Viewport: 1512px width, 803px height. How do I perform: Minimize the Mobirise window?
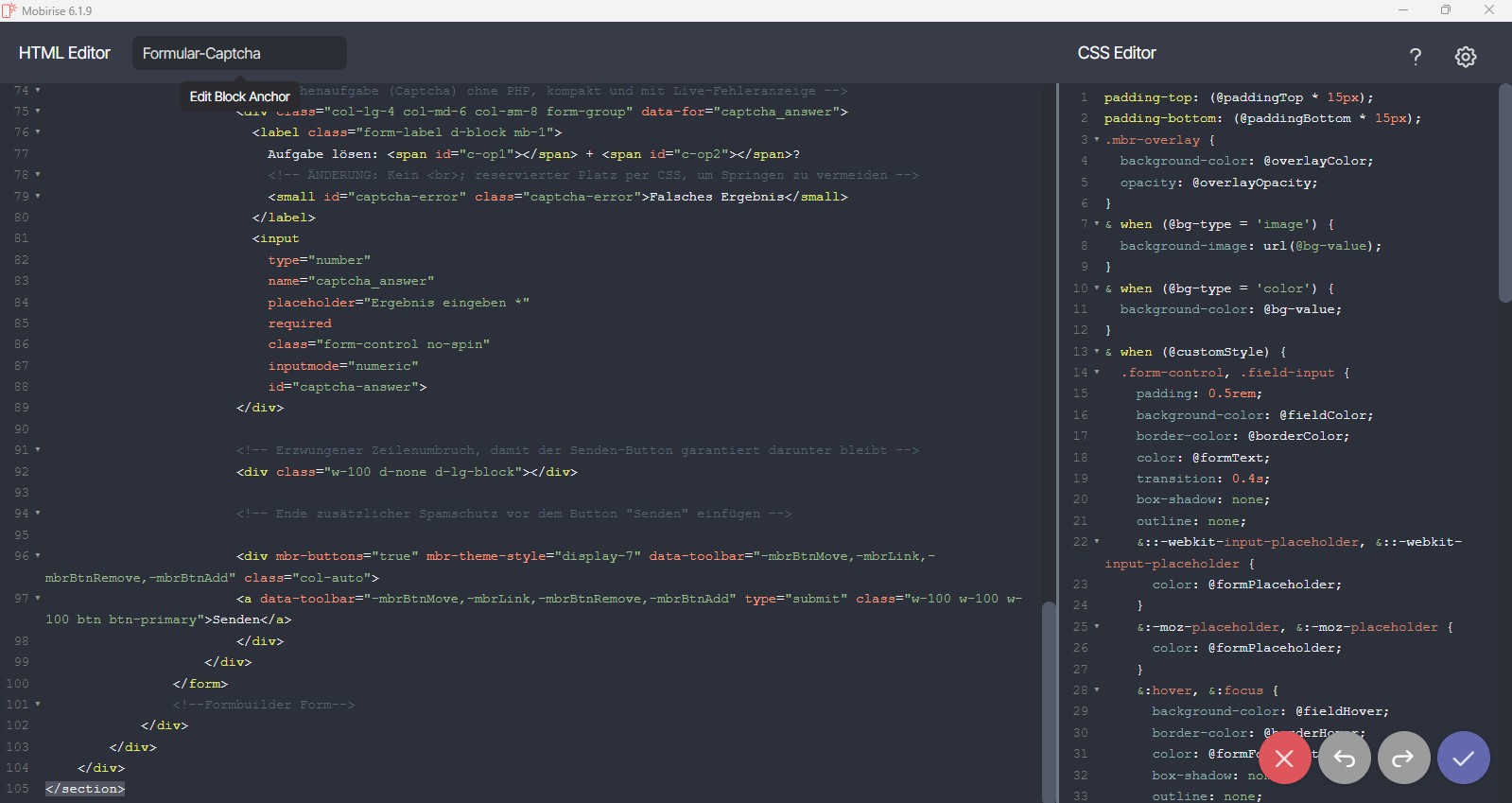click(x=1403, y=10)
